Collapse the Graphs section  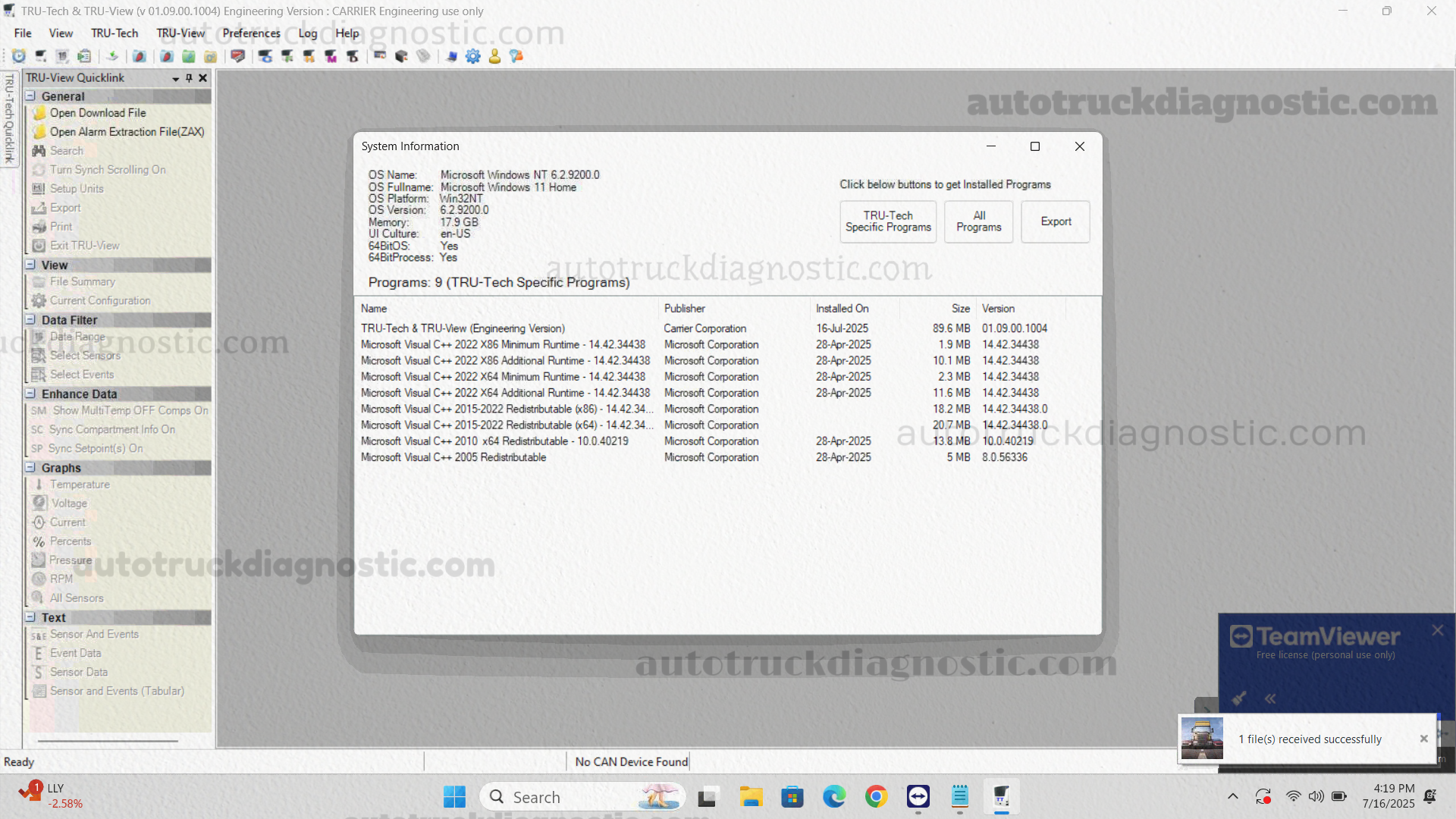point(31,468)
